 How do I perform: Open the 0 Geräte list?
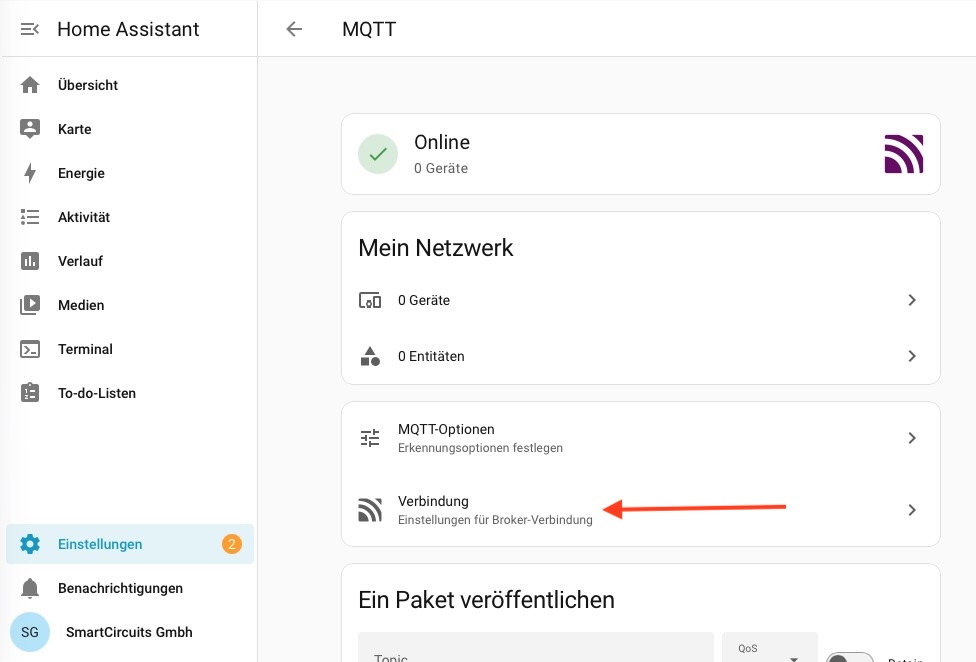pyautogui.click(x=640, y=300)
